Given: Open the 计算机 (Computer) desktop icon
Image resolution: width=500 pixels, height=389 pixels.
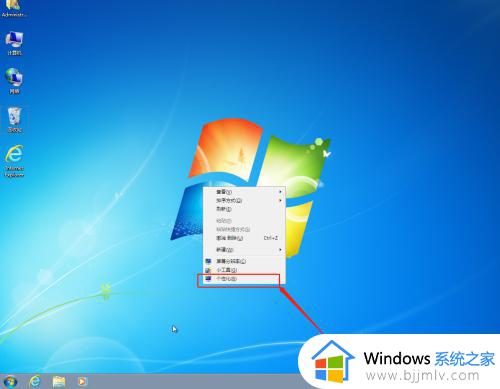Looking at the screenshot, I should pos(14,43).
